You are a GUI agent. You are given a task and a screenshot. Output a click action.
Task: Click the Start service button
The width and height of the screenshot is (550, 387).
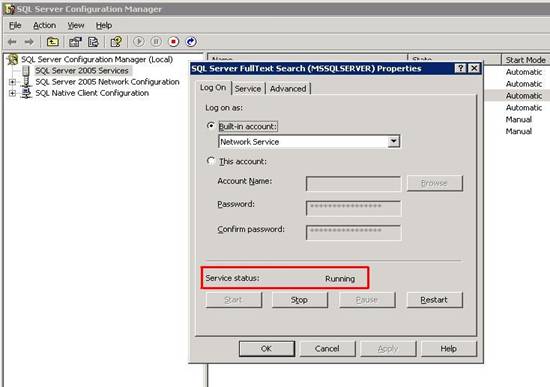point(234,300)
